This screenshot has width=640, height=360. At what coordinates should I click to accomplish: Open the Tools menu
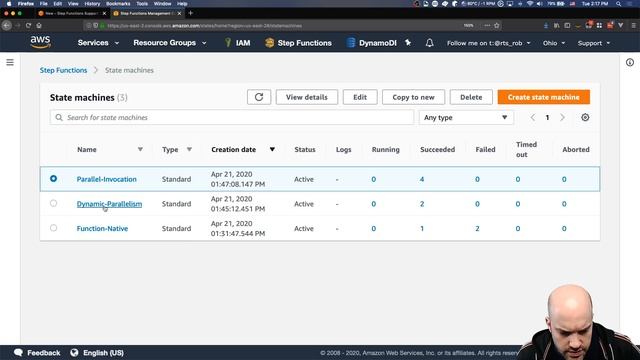pos(142,4)
